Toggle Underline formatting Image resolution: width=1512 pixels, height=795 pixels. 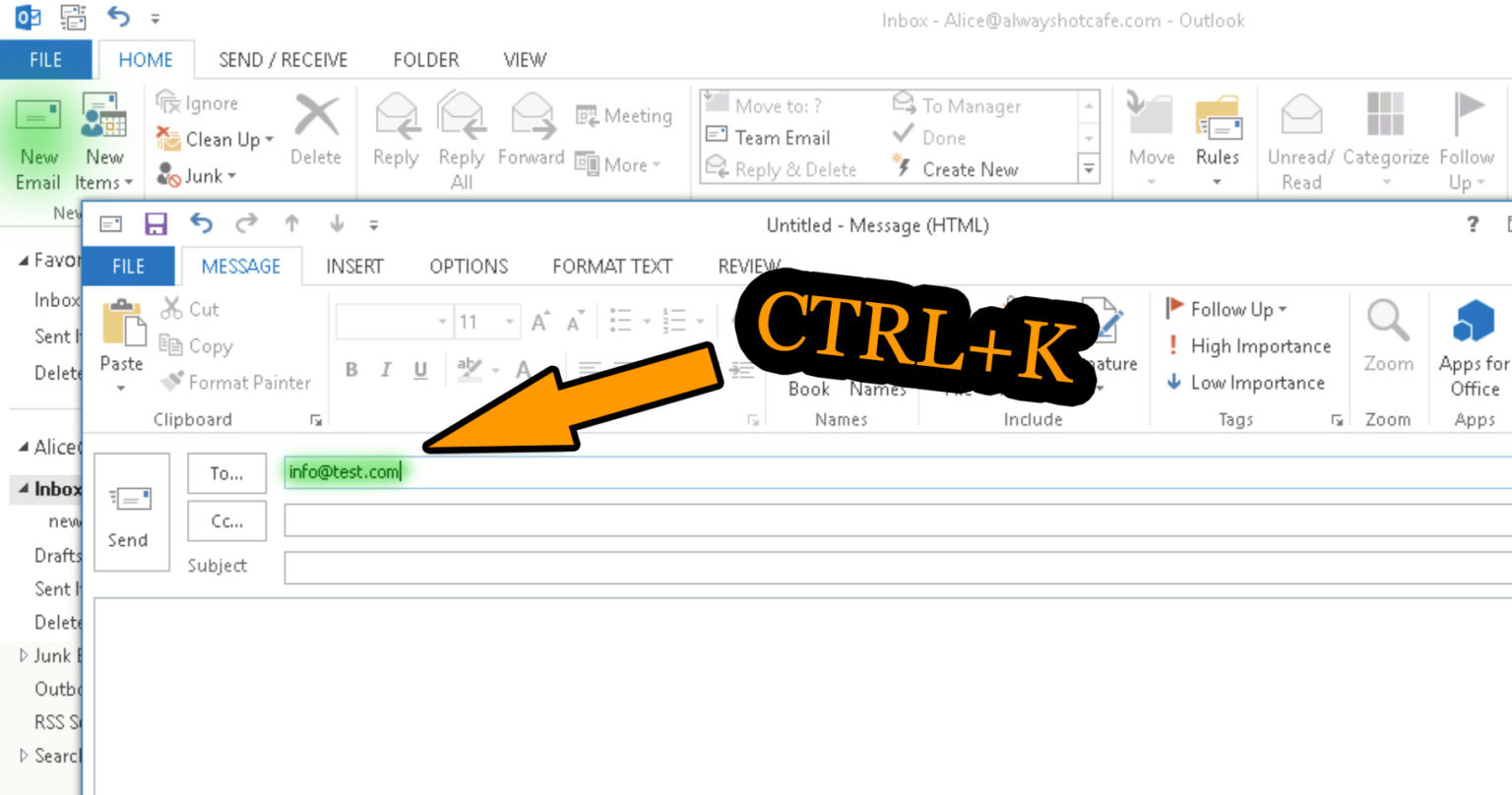(420, 370)
